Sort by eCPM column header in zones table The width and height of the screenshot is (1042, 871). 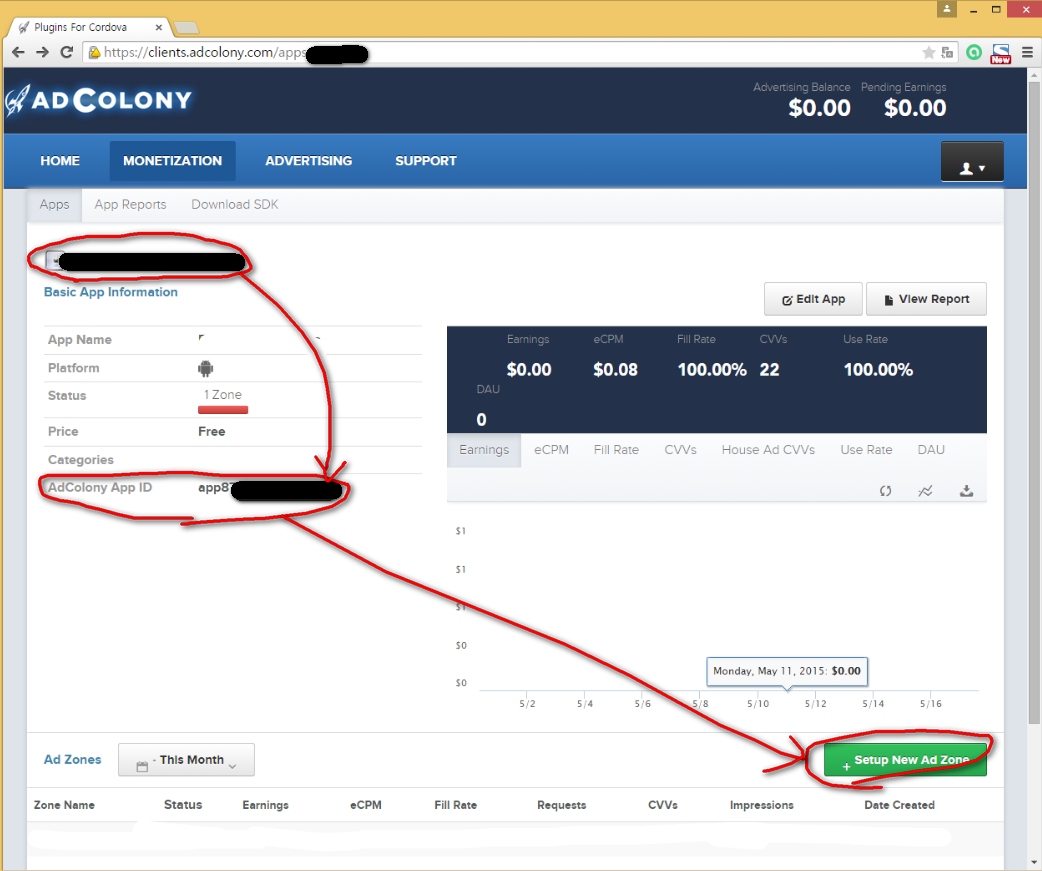click(365, 805)
